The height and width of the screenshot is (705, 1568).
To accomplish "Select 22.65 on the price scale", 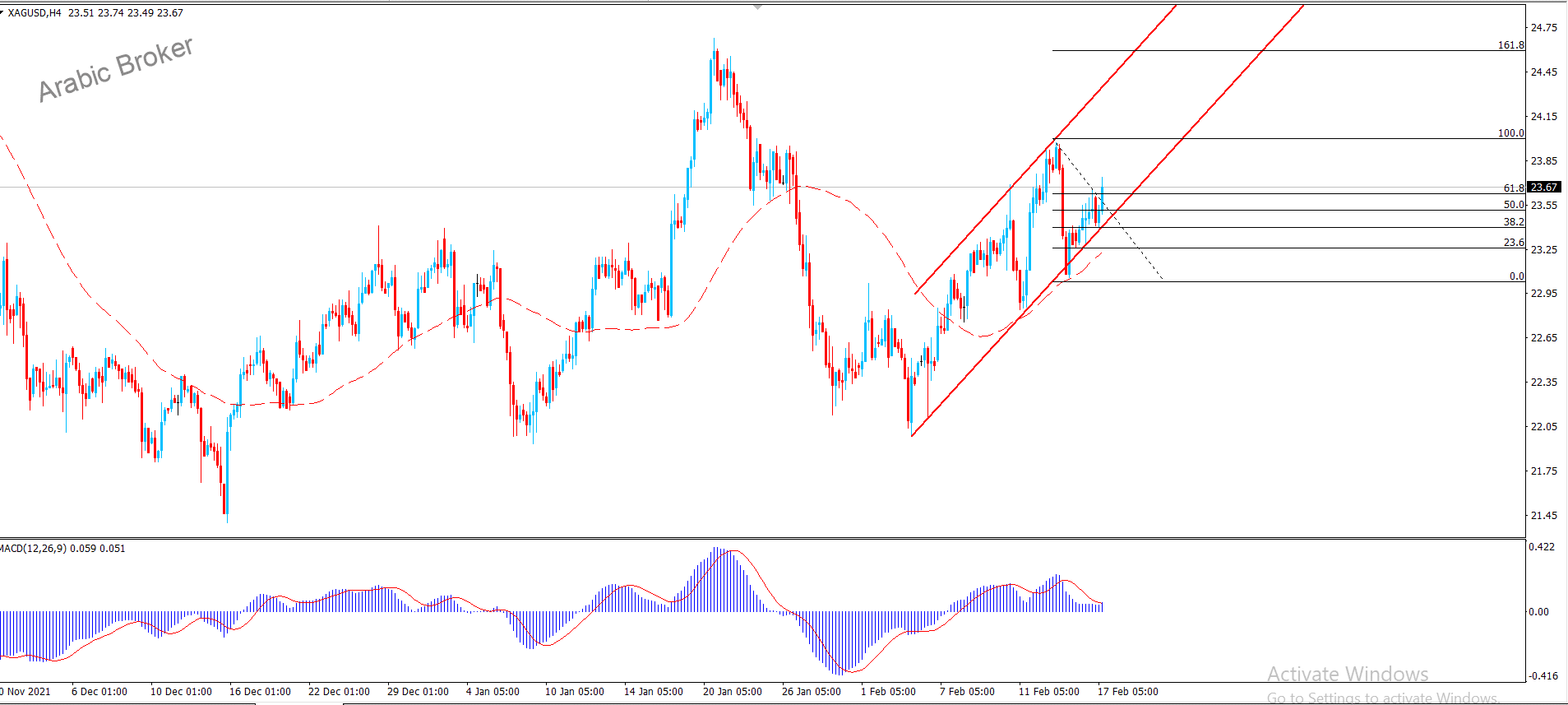I will (x=1543, y=338).
